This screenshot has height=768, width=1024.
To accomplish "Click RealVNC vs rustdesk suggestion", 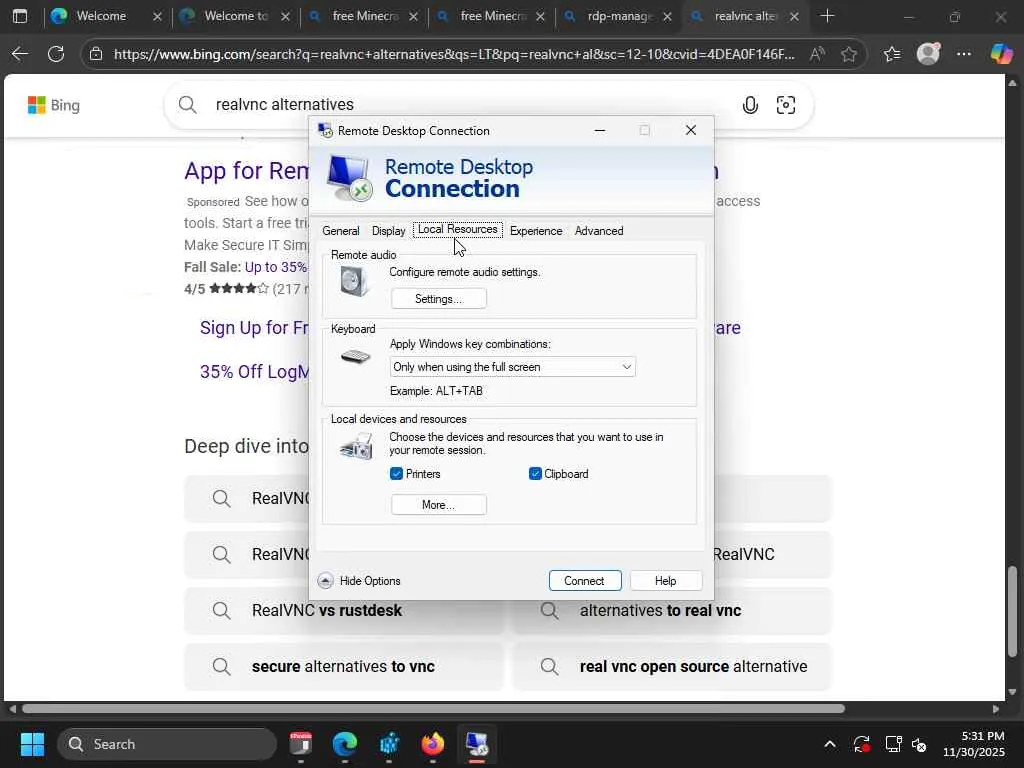I will (344, 611).
